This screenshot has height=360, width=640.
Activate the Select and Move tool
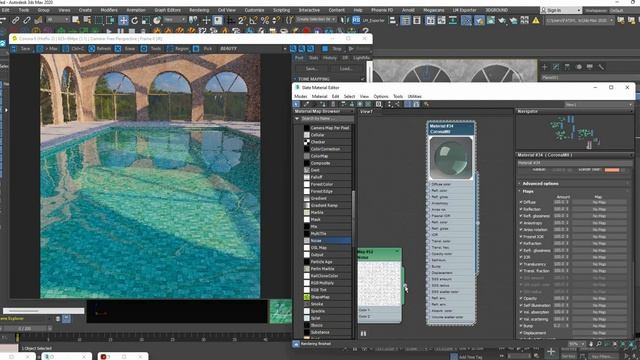123,20
